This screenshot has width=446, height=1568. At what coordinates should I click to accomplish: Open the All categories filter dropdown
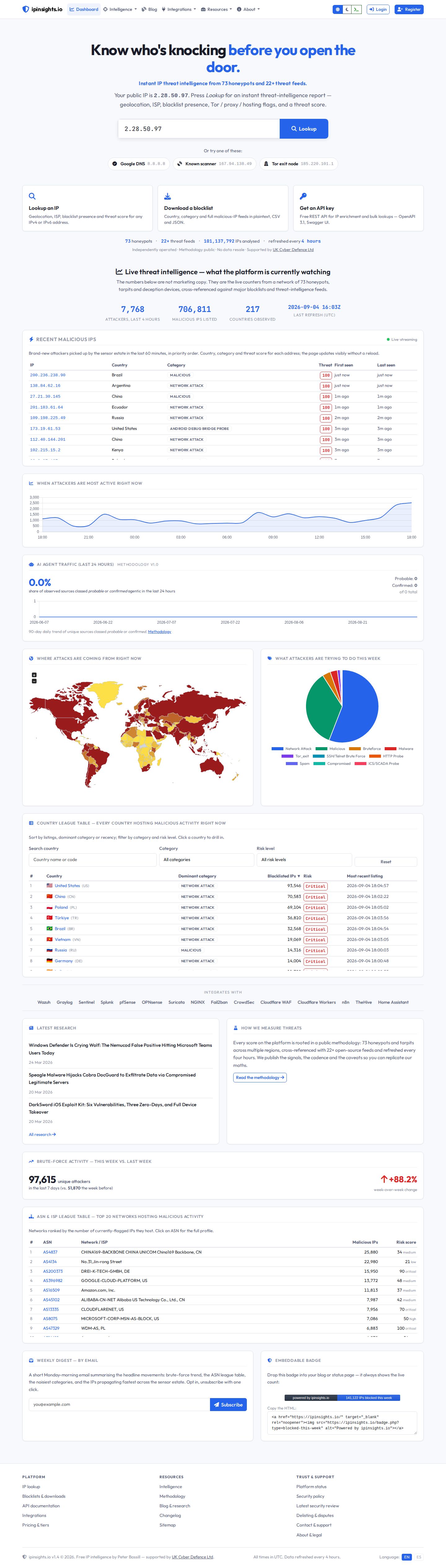(x=206, y=860)
